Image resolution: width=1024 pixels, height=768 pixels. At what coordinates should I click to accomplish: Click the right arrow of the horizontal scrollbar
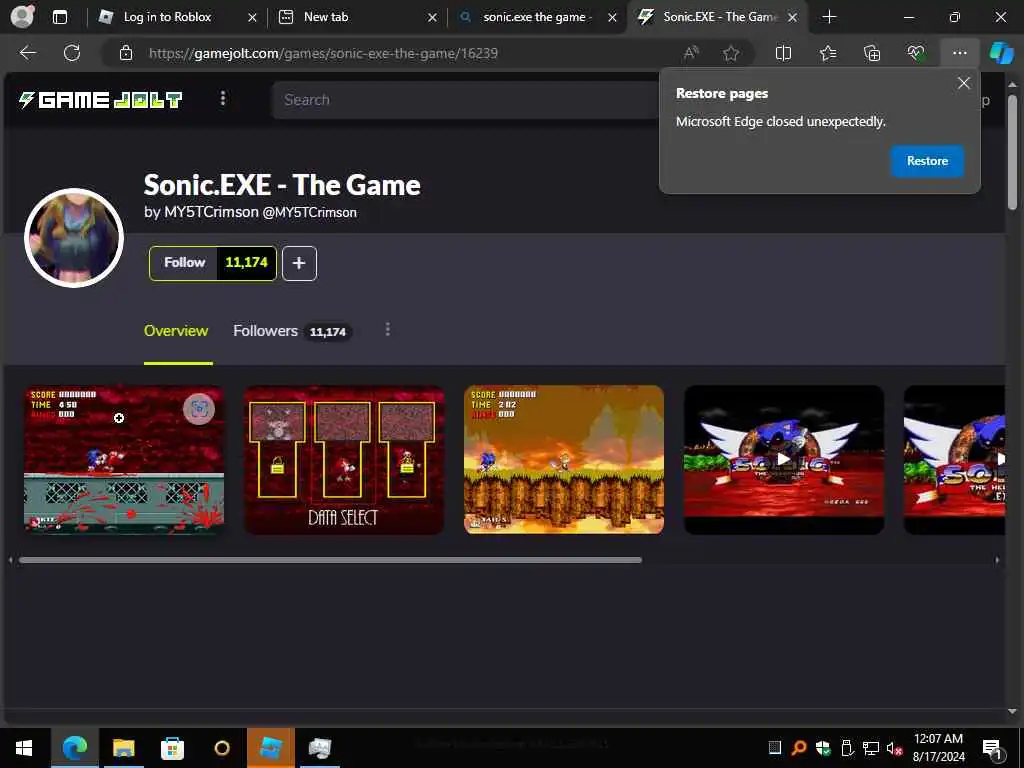point(997,560)
